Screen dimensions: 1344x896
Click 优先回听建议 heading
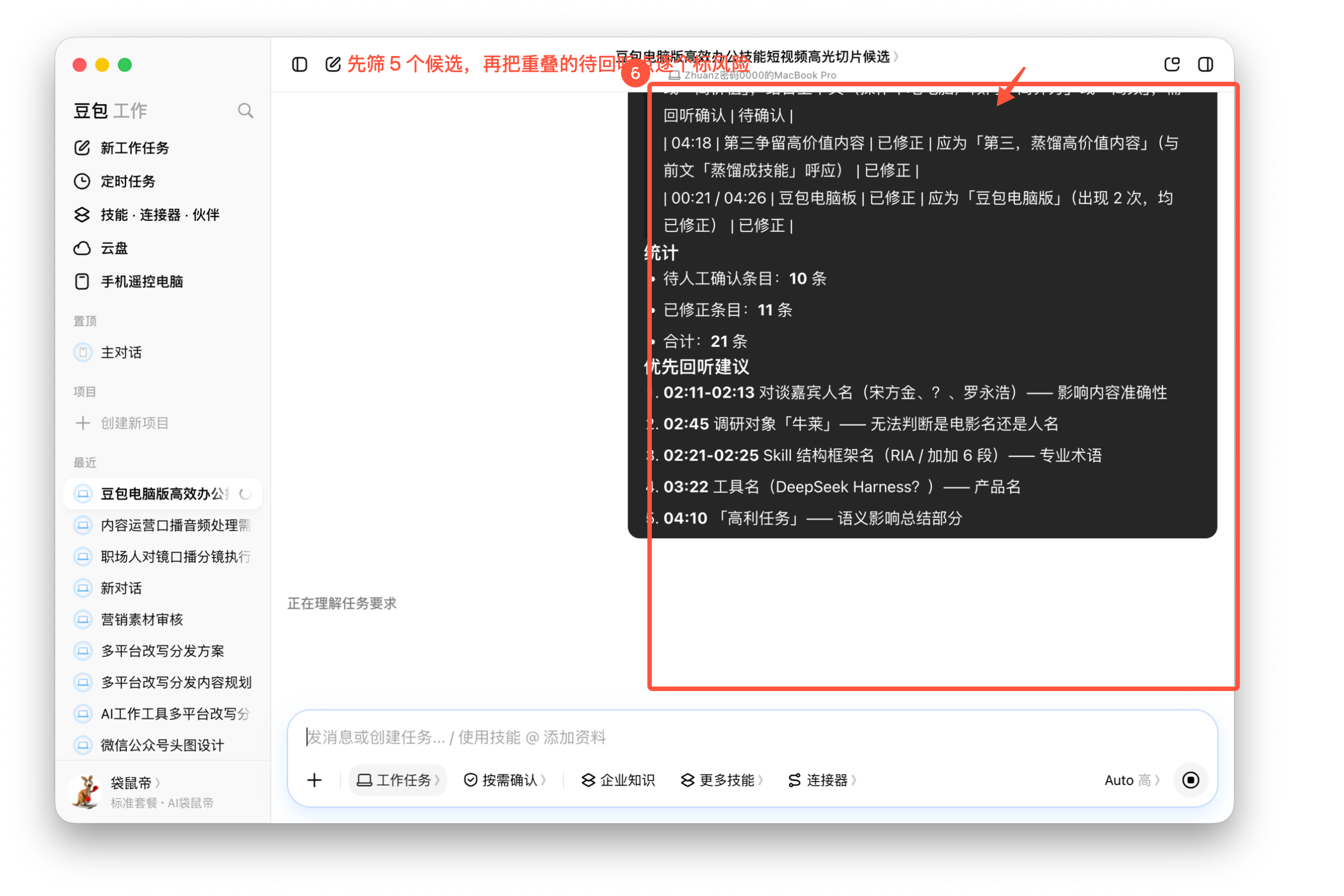tap(697, 367)
